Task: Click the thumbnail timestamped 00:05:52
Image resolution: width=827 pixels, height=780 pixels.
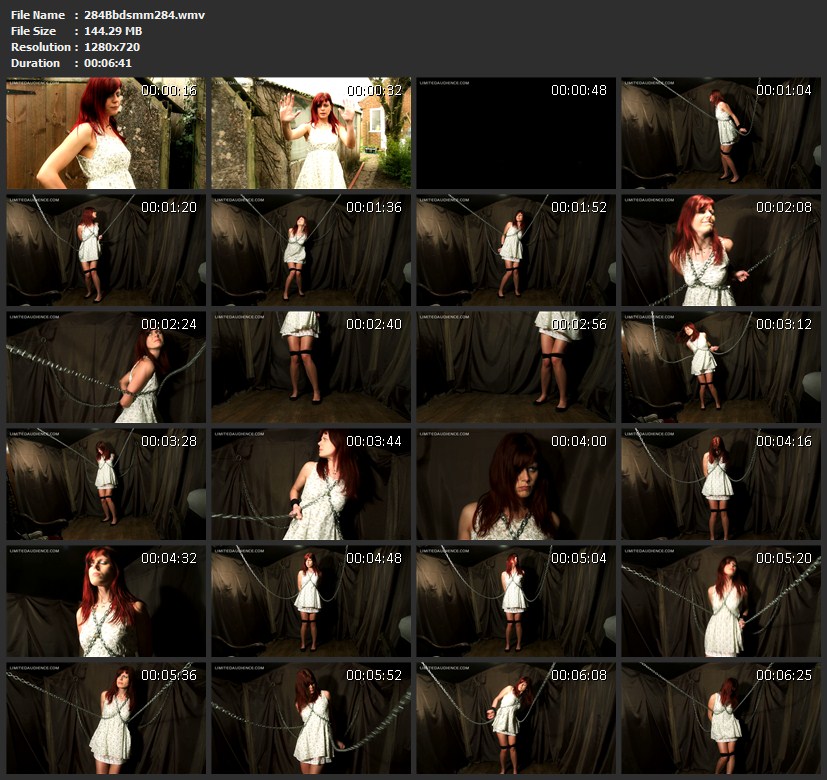Action: coord(311,718)
